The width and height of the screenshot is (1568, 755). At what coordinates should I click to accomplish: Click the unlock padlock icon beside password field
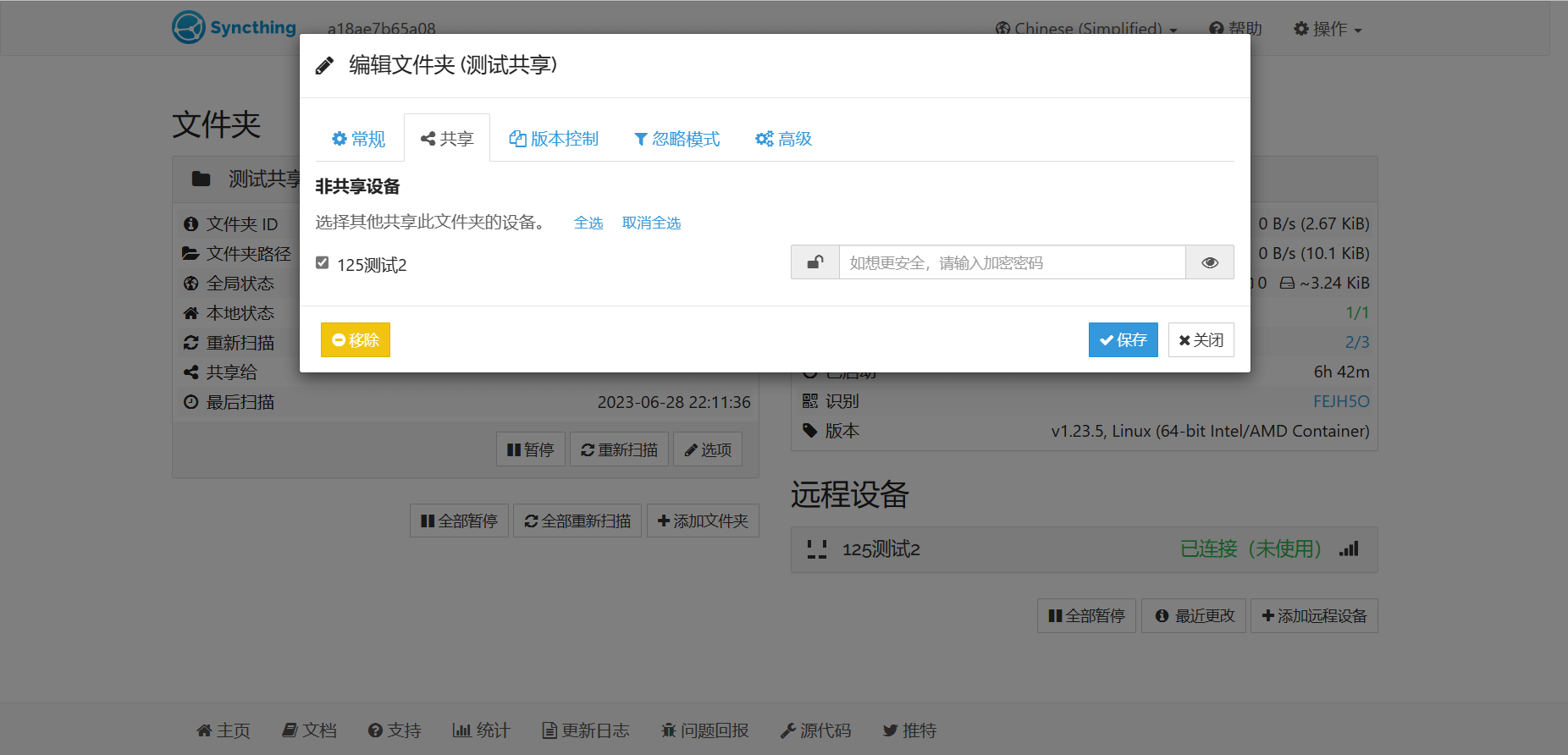[814, 262]
